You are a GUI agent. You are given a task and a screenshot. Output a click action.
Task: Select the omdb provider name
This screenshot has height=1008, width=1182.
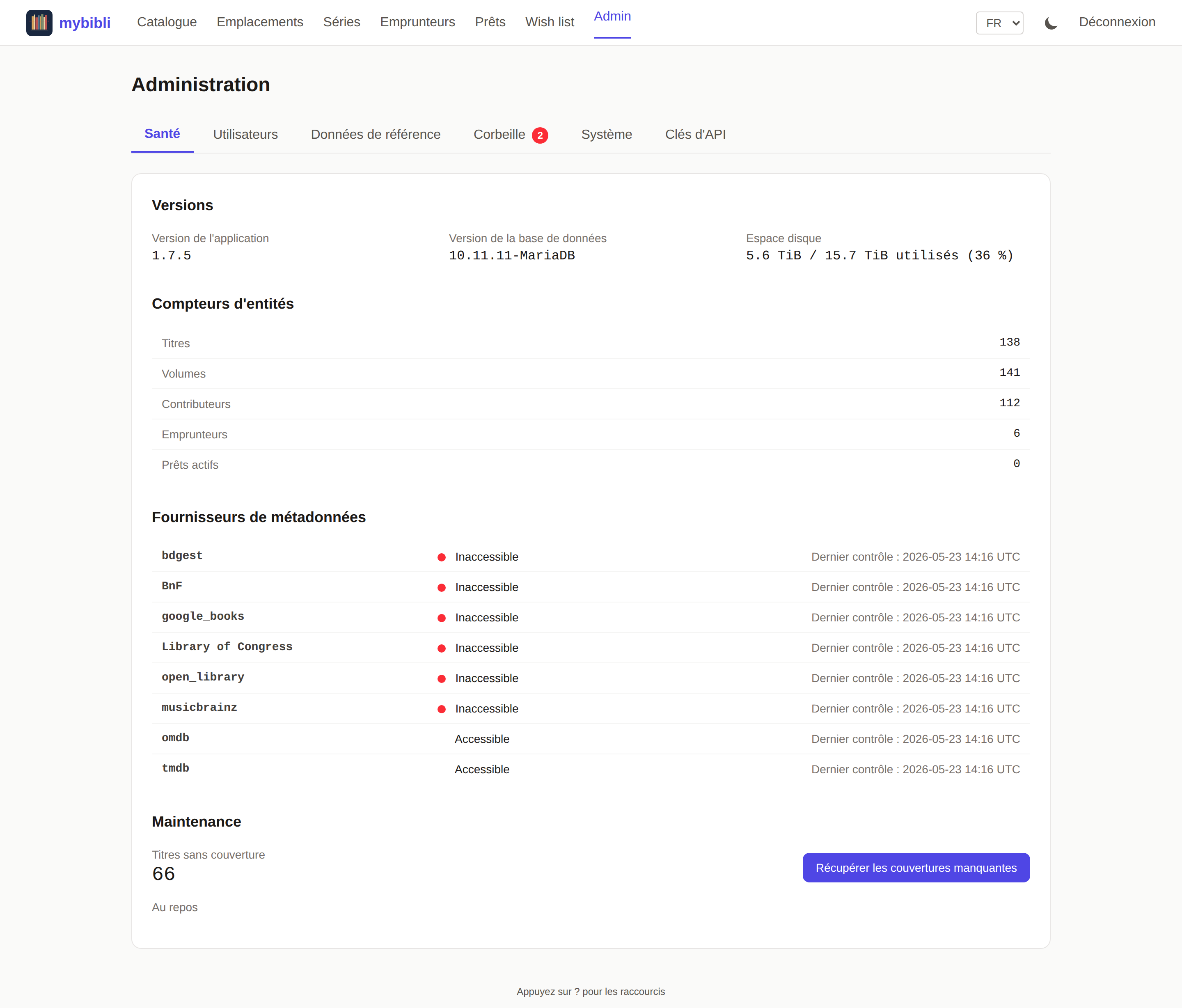tap(175, 738)
